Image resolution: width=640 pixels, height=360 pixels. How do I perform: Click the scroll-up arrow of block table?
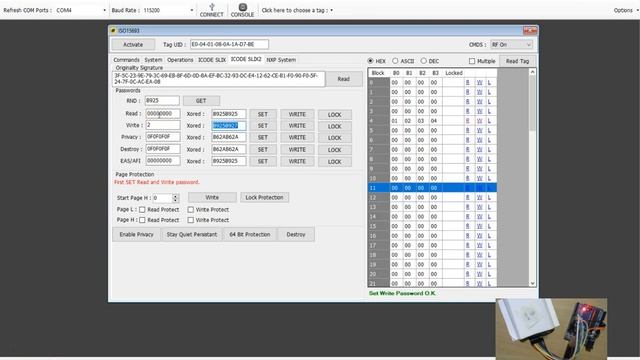pos(532,72)
